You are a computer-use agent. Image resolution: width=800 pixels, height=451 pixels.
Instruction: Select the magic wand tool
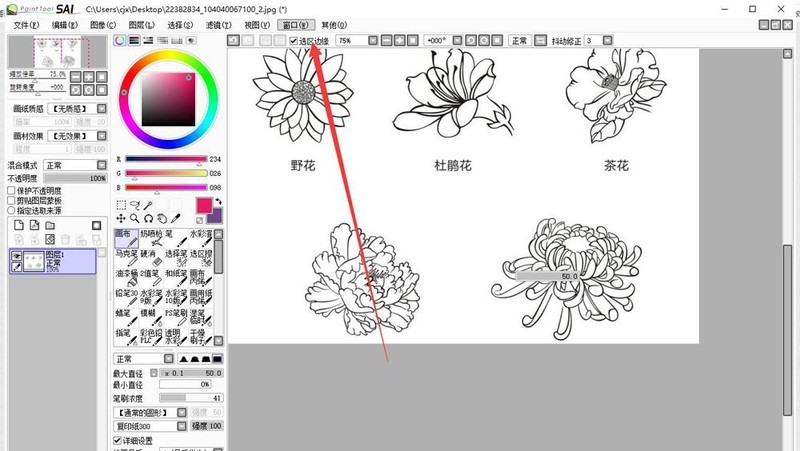[x=148, y=205]
